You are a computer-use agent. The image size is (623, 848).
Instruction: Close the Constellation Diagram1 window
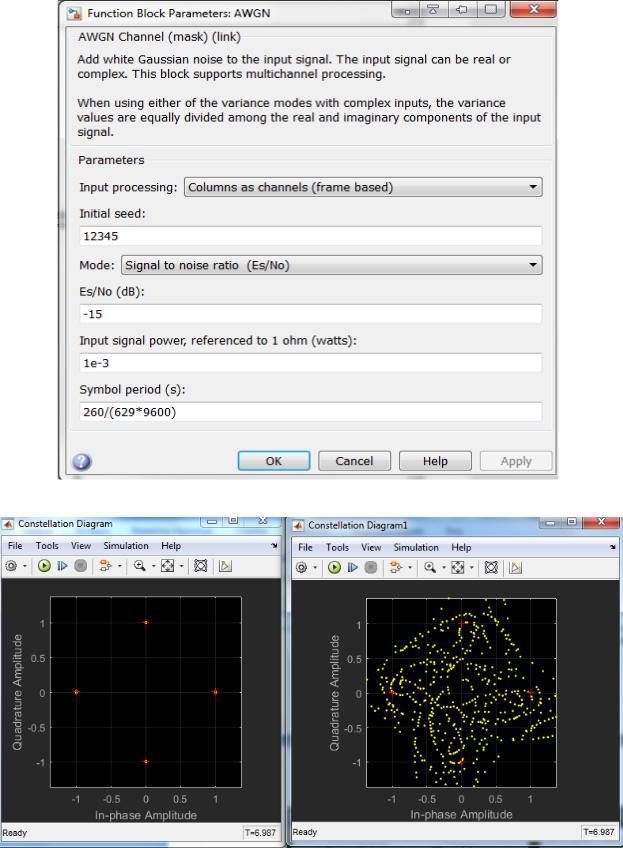click(x=600, y=522)
